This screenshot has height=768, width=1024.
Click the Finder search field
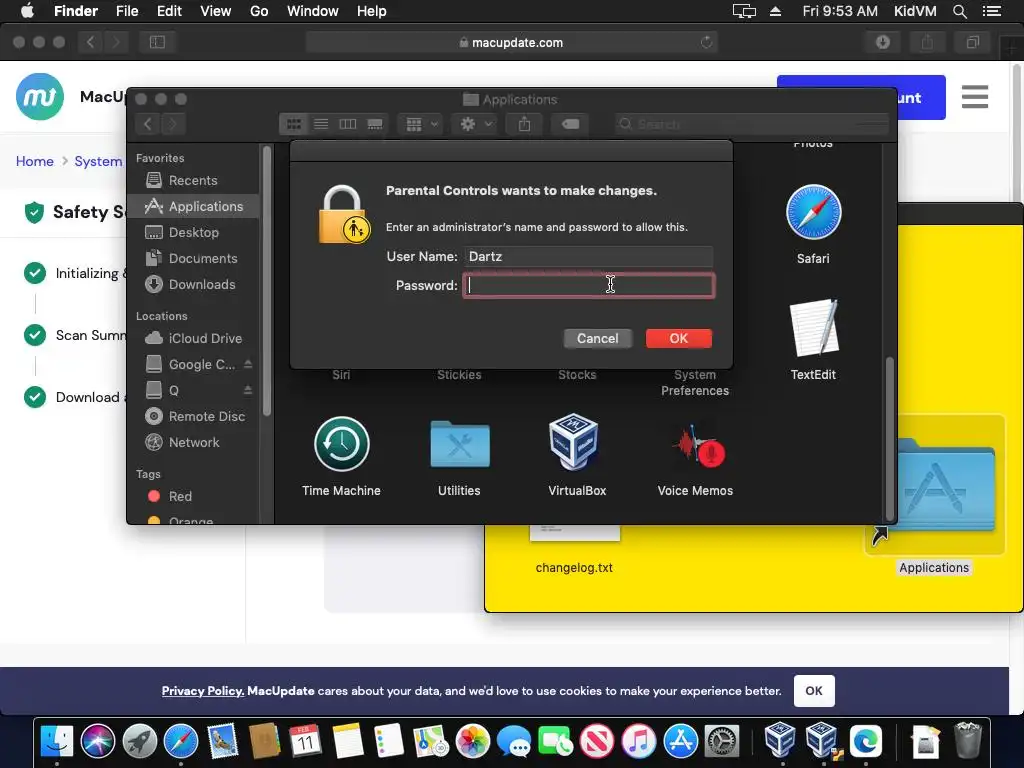pyautogui.click(x=751, y=124)
